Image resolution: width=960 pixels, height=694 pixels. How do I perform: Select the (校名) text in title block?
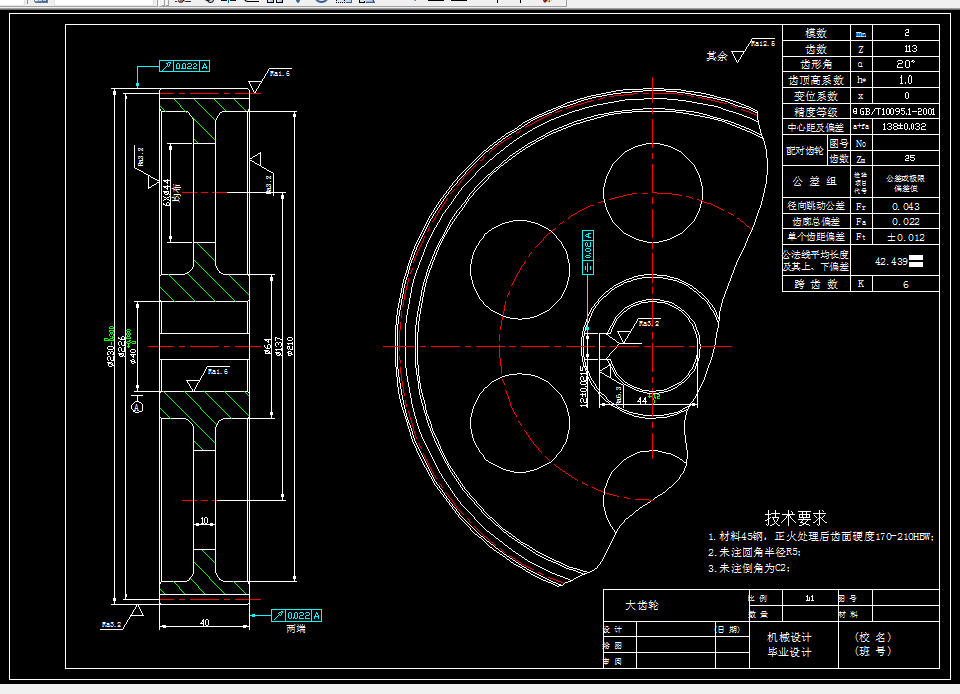pos(873,637)
